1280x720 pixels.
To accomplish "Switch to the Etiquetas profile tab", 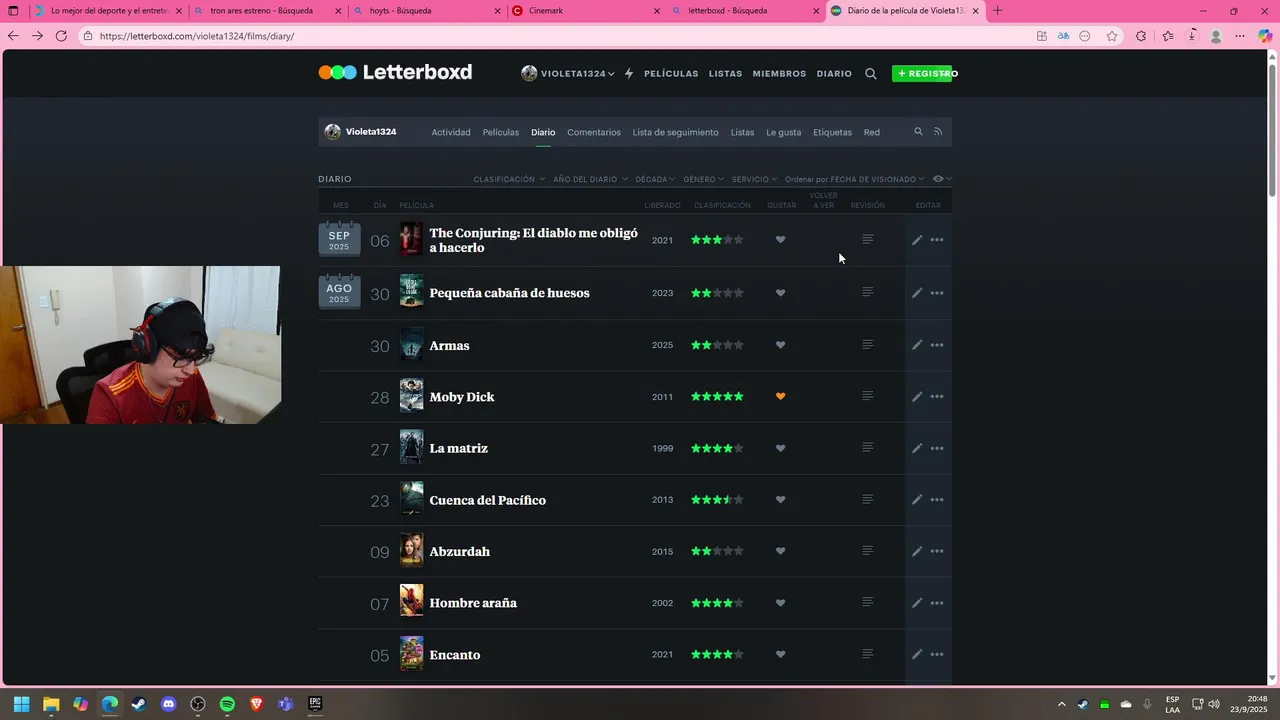I will tap(832, 132).
